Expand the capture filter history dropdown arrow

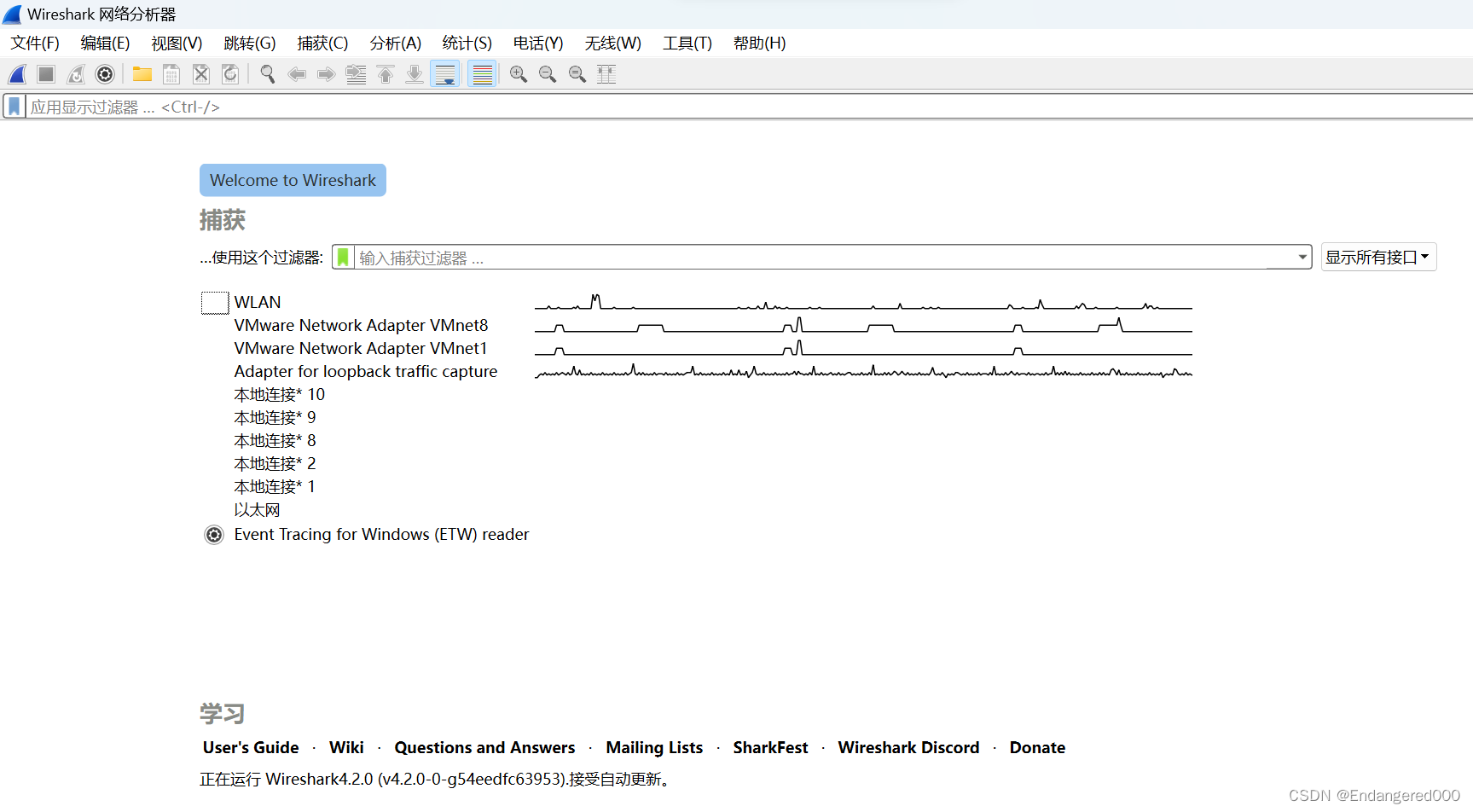point(1302,258)
